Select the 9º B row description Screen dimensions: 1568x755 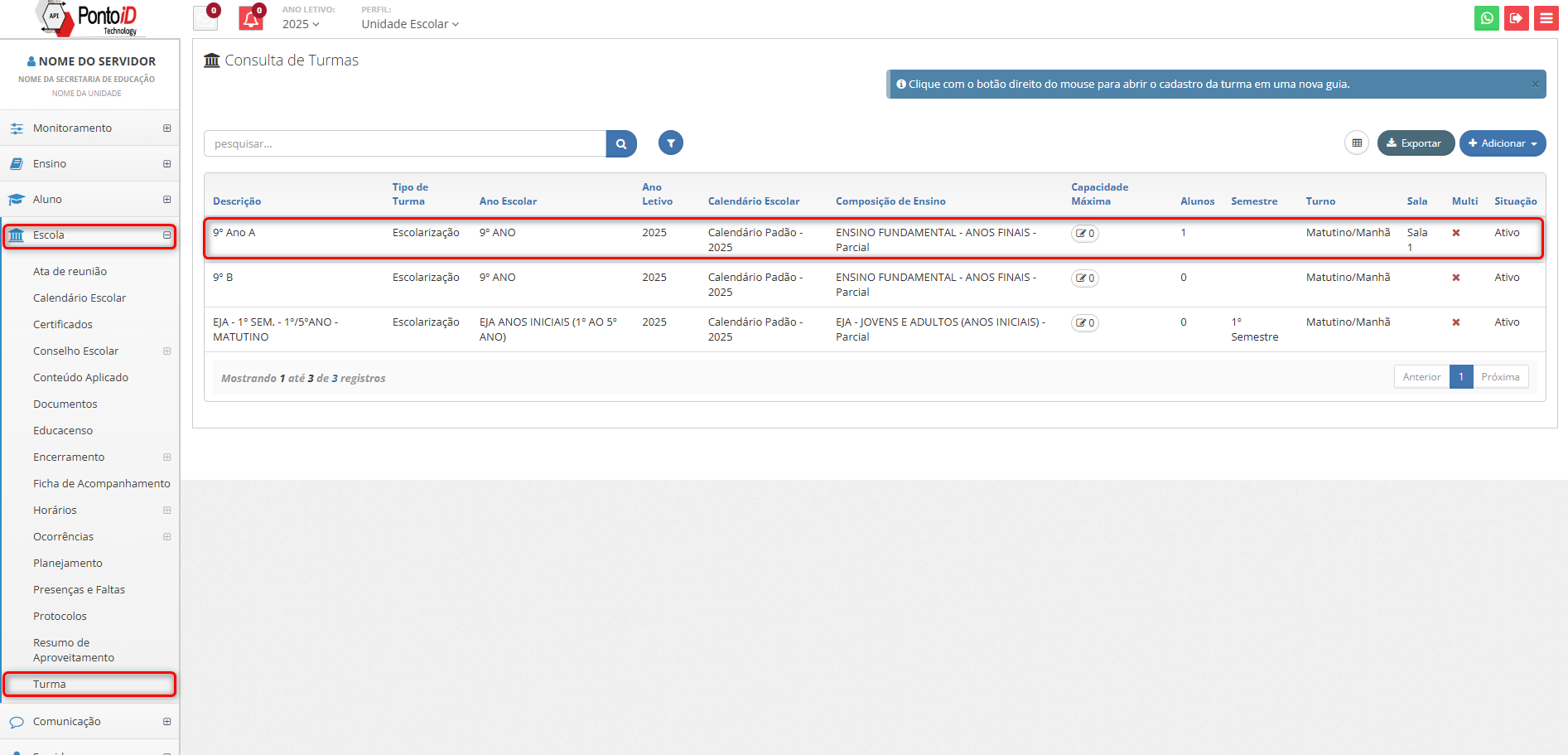point(223,278)
